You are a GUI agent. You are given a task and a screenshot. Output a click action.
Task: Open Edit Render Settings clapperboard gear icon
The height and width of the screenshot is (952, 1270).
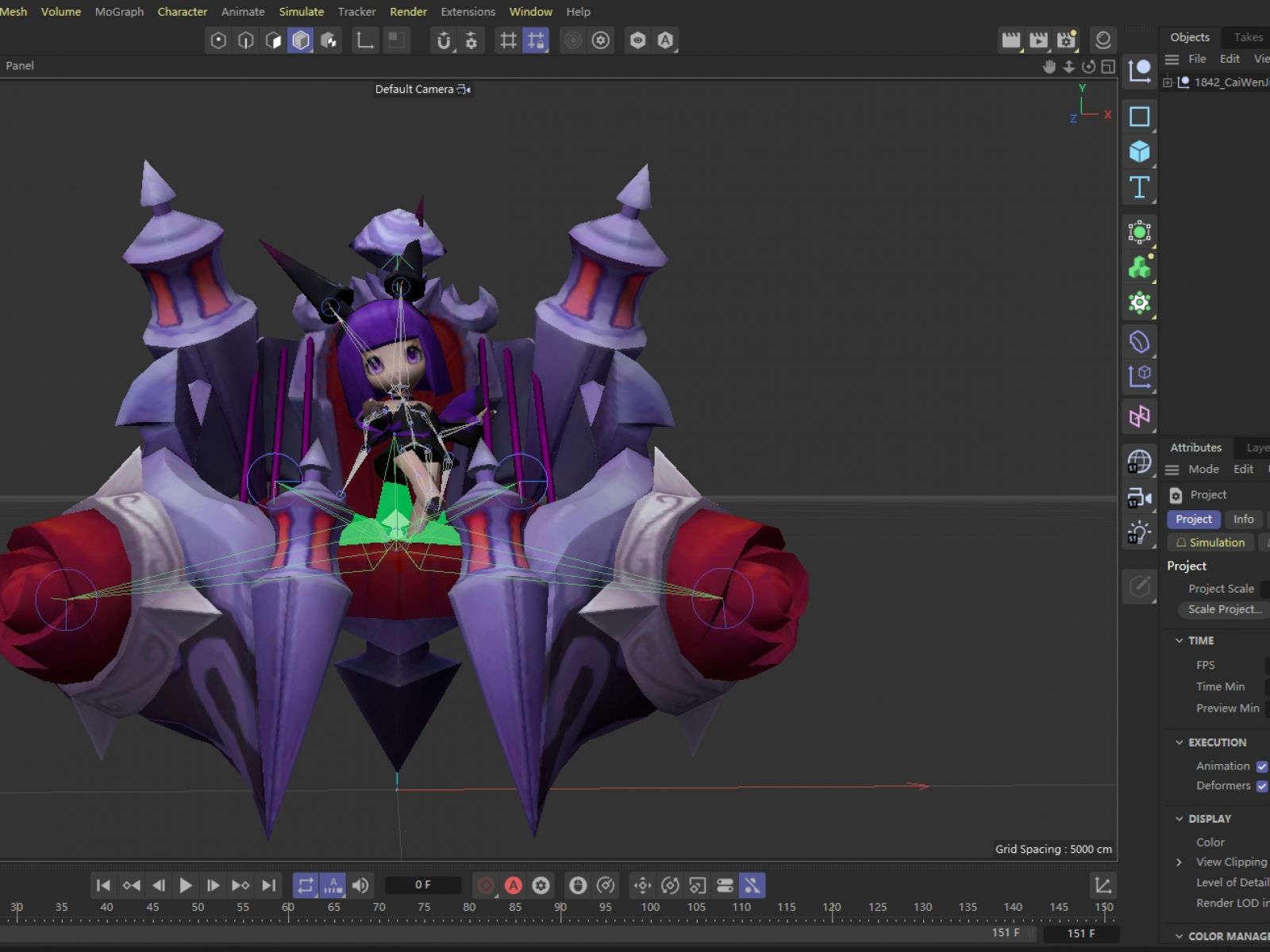(1066, 40)
